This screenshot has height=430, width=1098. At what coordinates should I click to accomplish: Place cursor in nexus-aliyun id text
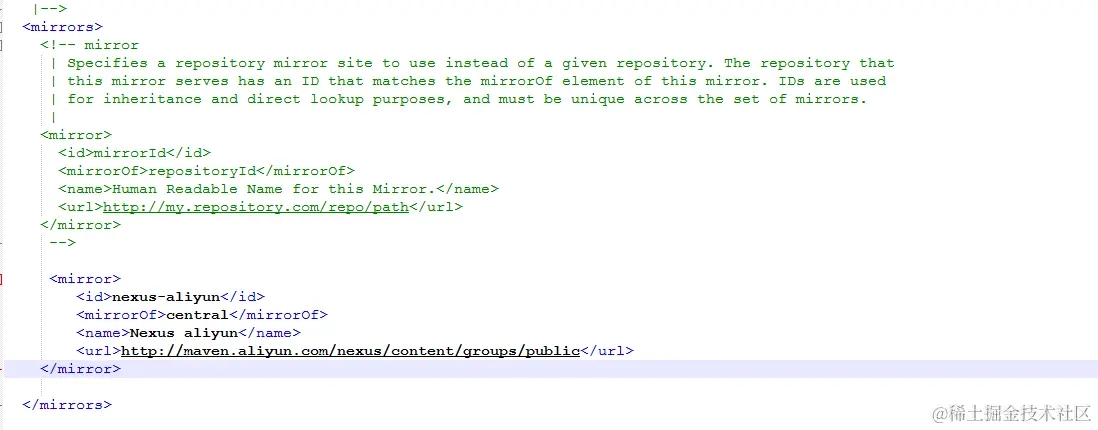tap(166, 297)
